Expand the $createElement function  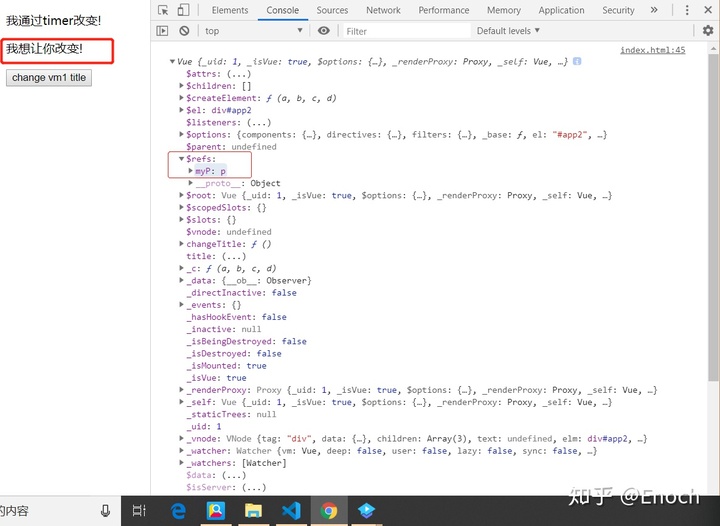181,98
